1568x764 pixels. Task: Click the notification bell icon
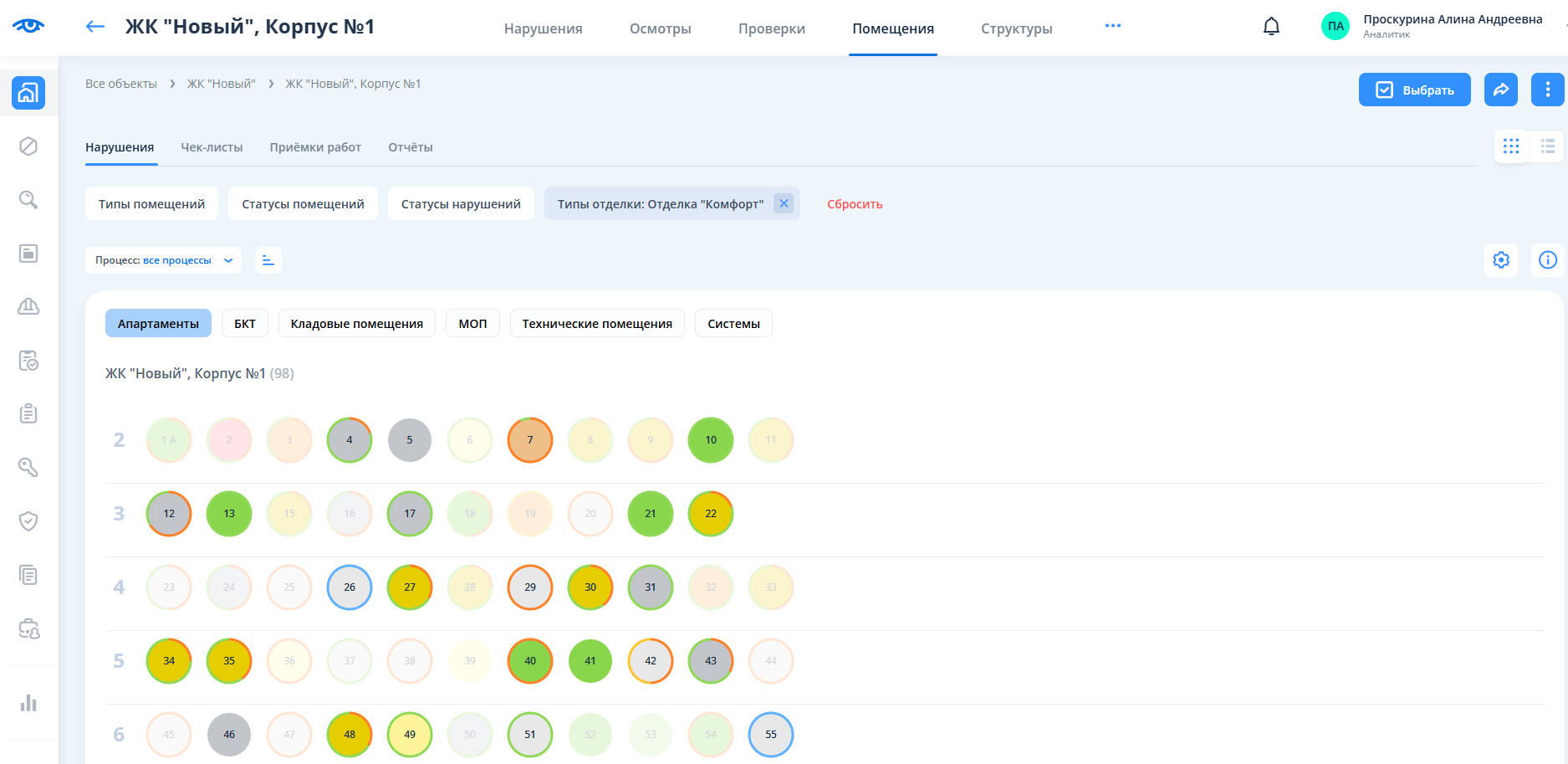[x=1271, y=27]
